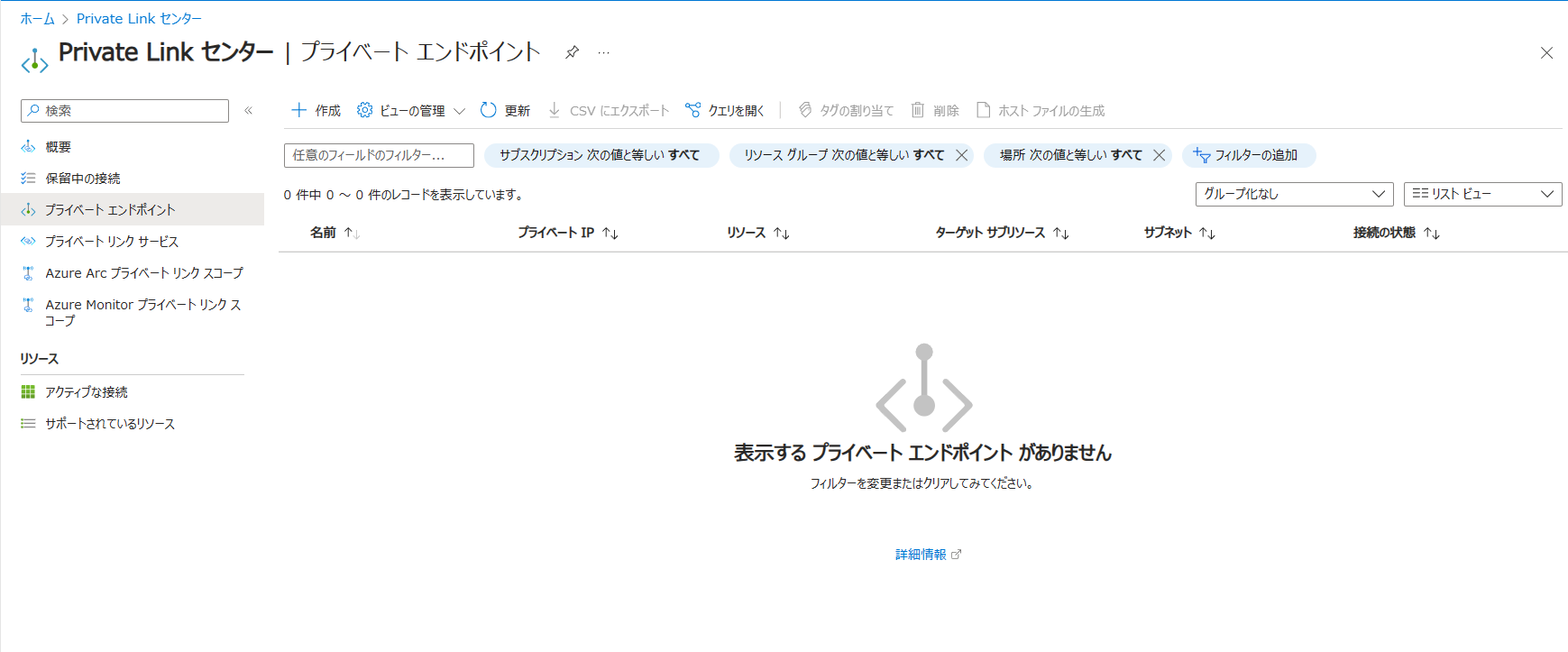Open the 概要 overview page

tap(58, 147)
